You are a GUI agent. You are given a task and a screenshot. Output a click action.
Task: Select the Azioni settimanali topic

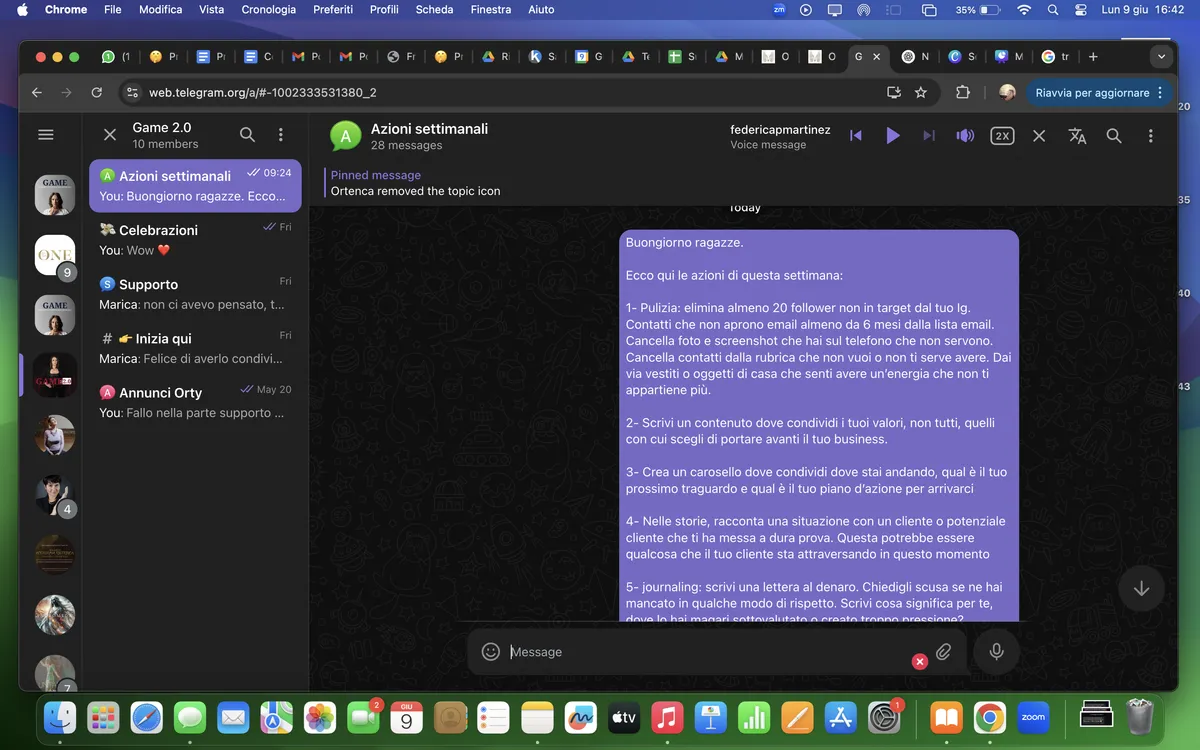click(195, 186)
